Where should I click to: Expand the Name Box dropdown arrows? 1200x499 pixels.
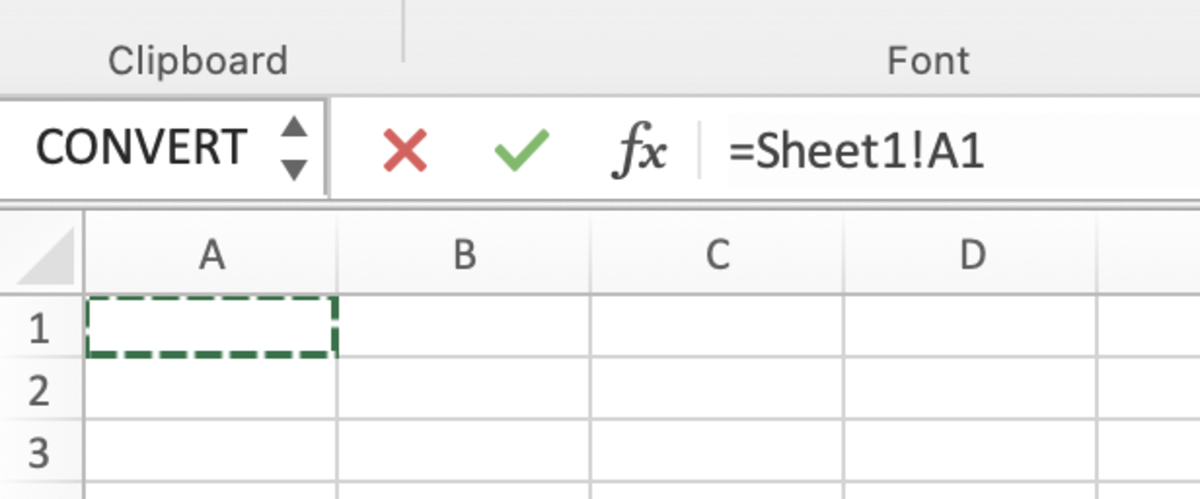[x=293, y=148]
